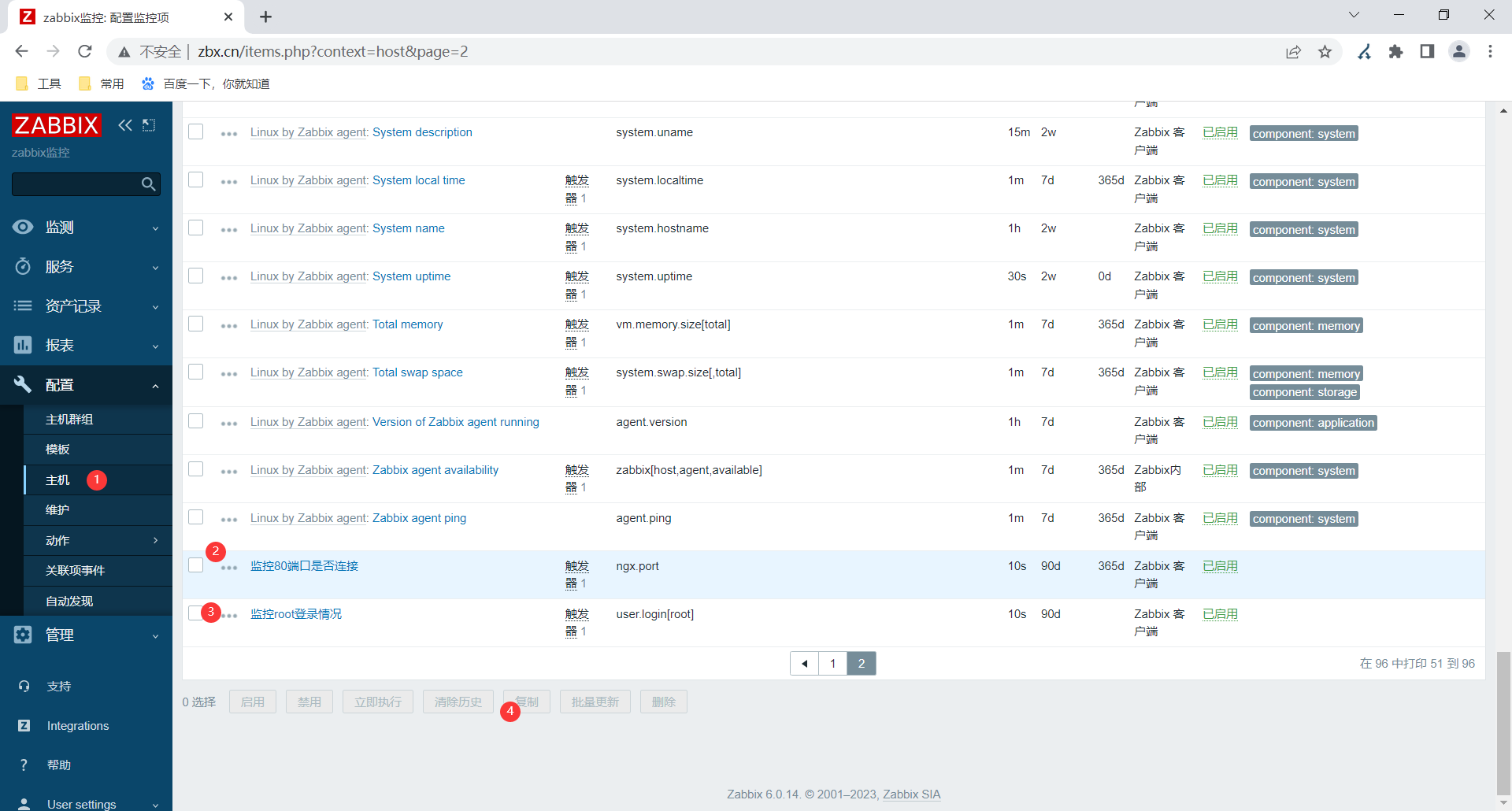Expand the 报表 sidebar menu

point(86,346)
